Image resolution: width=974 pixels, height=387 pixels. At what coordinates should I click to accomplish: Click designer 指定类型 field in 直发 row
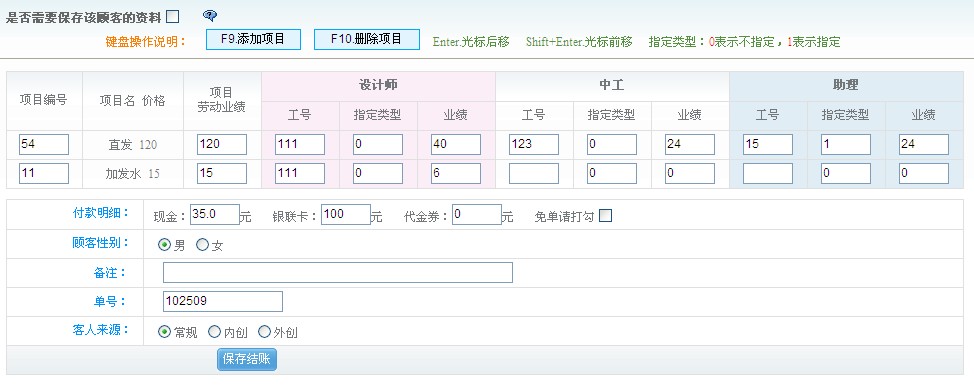click(378, 145)
